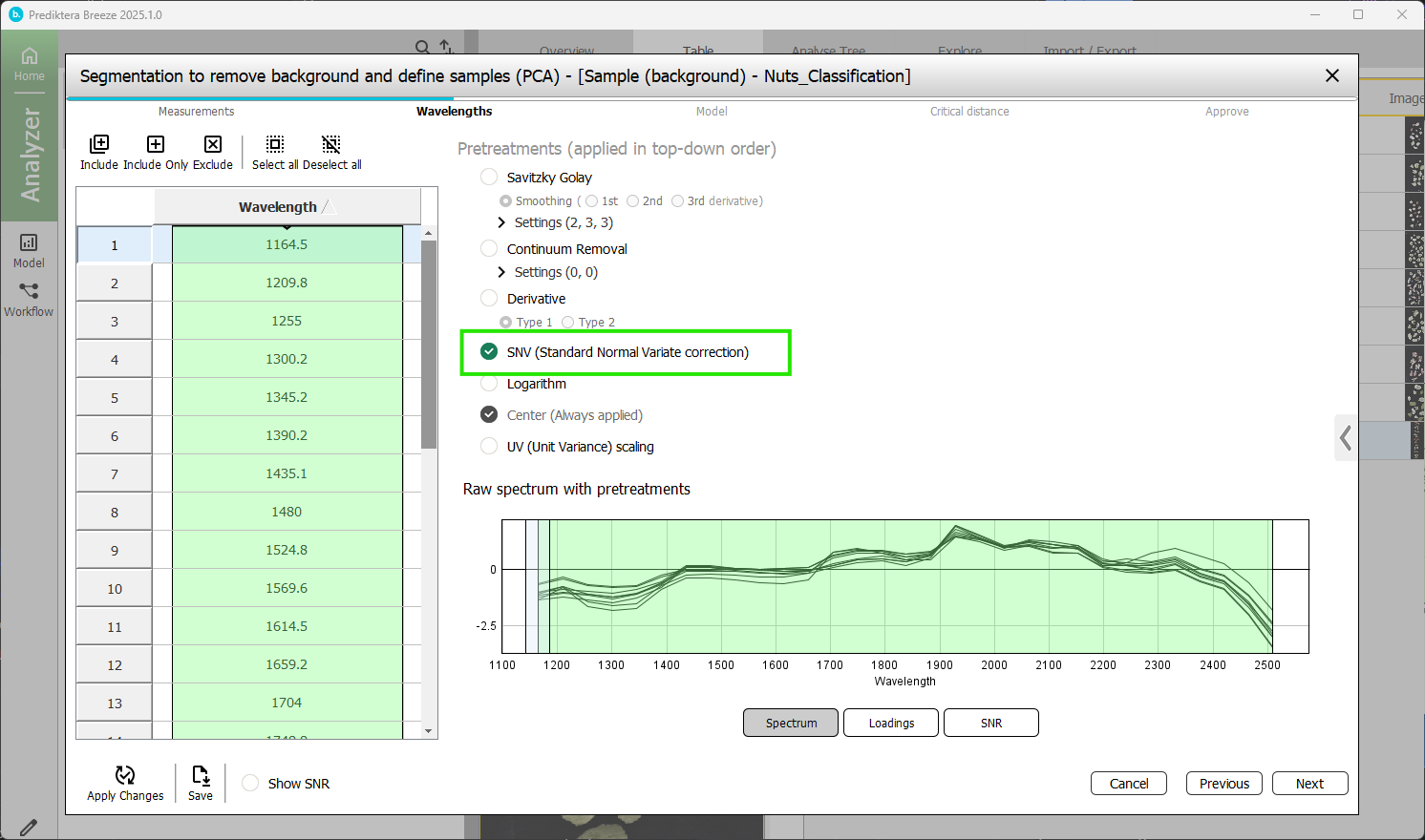Enable Savitzky Golay pretreatment
1425x840 pixels.
489,178
